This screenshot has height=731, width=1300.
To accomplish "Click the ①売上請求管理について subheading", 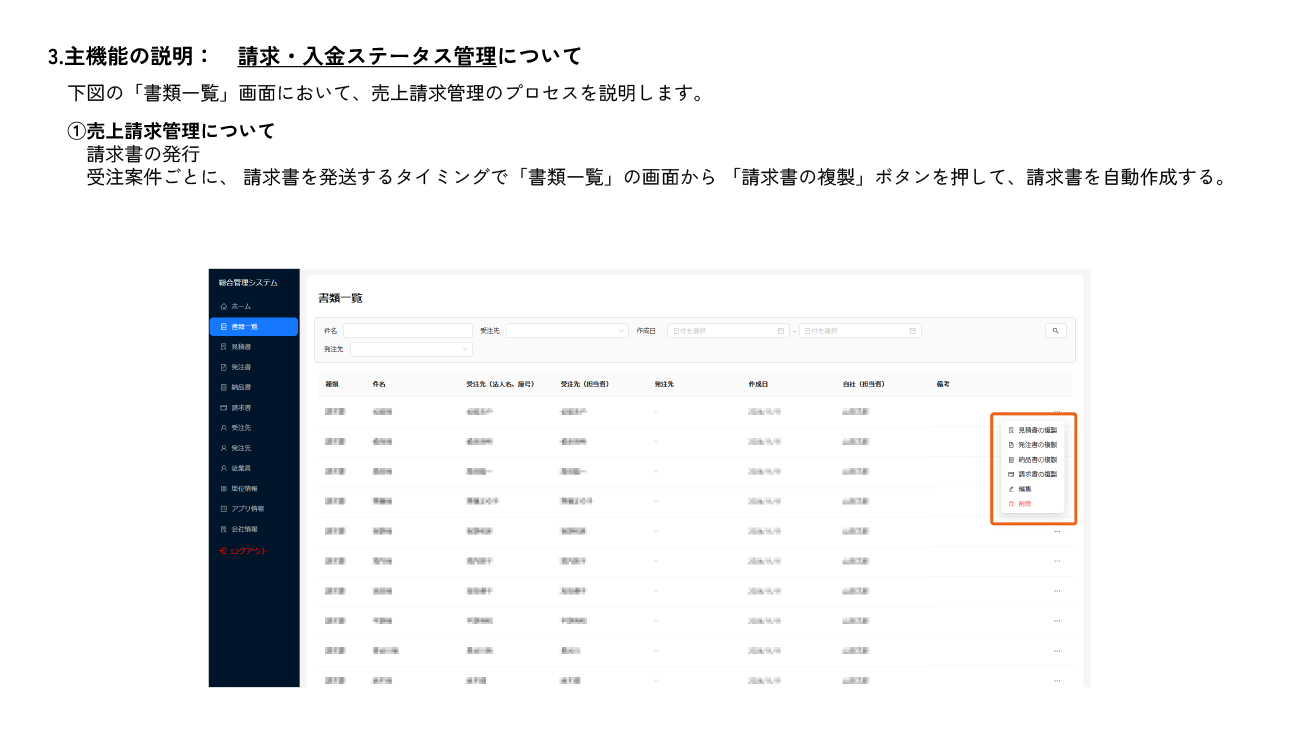I will click(x=171, y=131).
